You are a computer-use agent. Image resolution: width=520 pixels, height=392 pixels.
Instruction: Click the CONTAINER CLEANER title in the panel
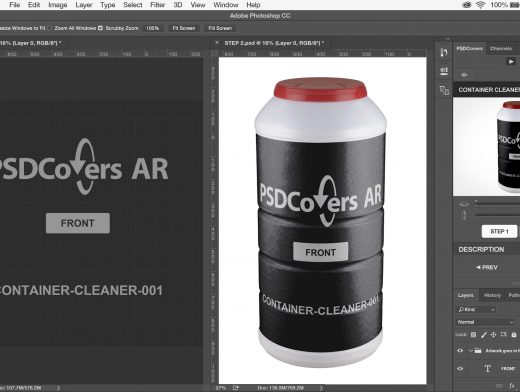coord(489,90)
